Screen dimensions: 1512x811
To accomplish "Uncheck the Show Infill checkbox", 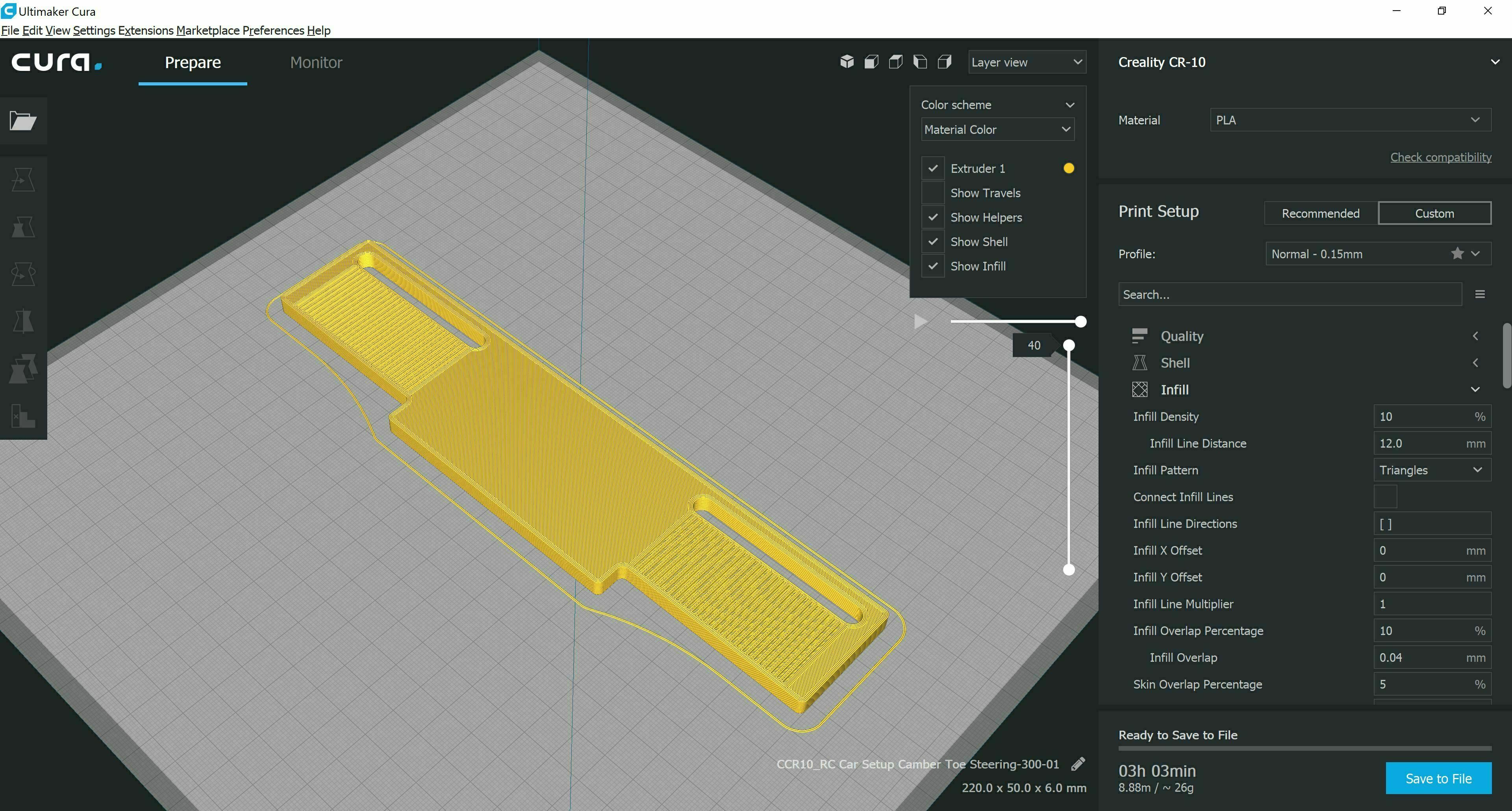I will pyautogui.click(x=933, y=267).
